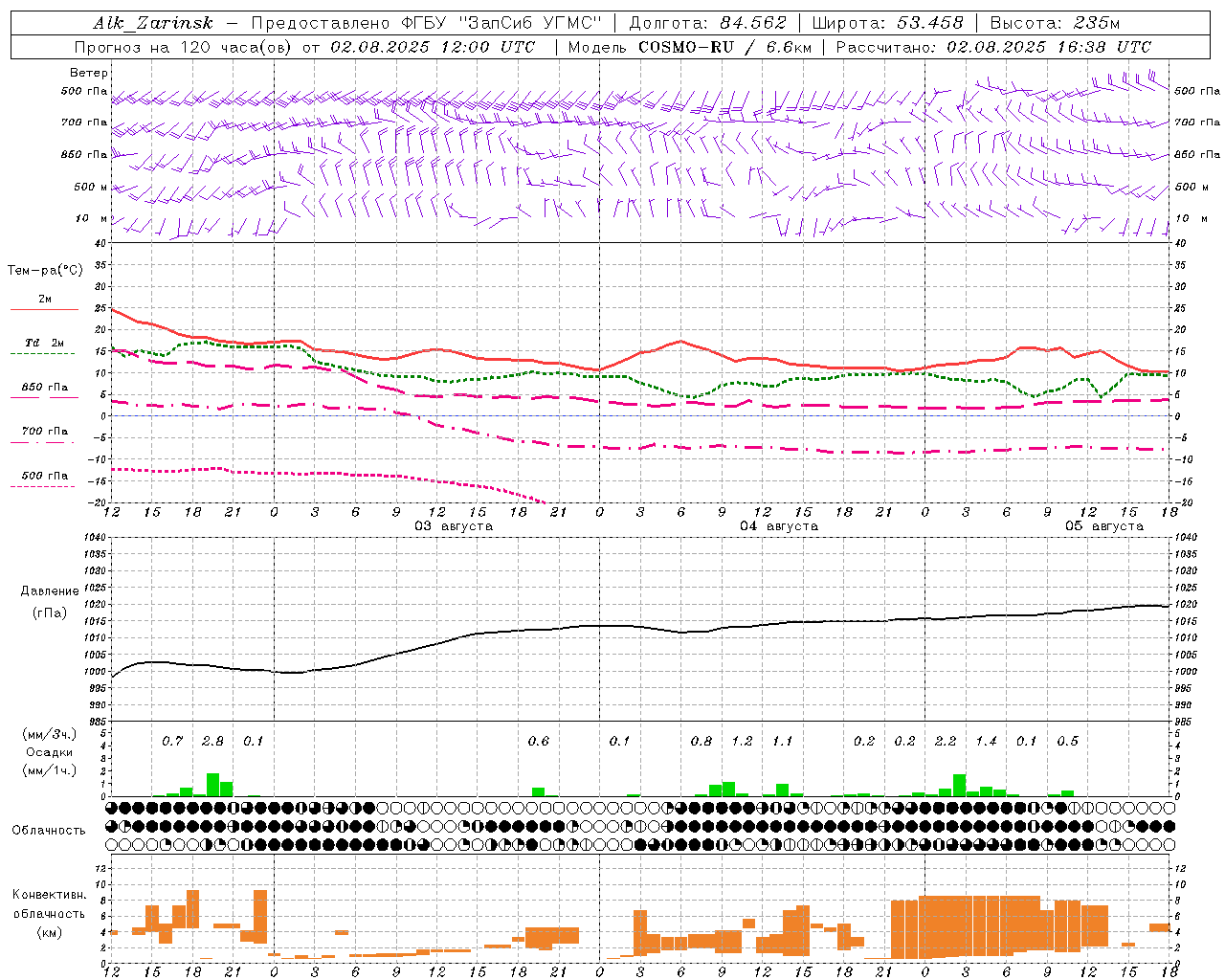Click the station name Alk_Zarinsk in header

pyautogui.click(x=153, y=23)
